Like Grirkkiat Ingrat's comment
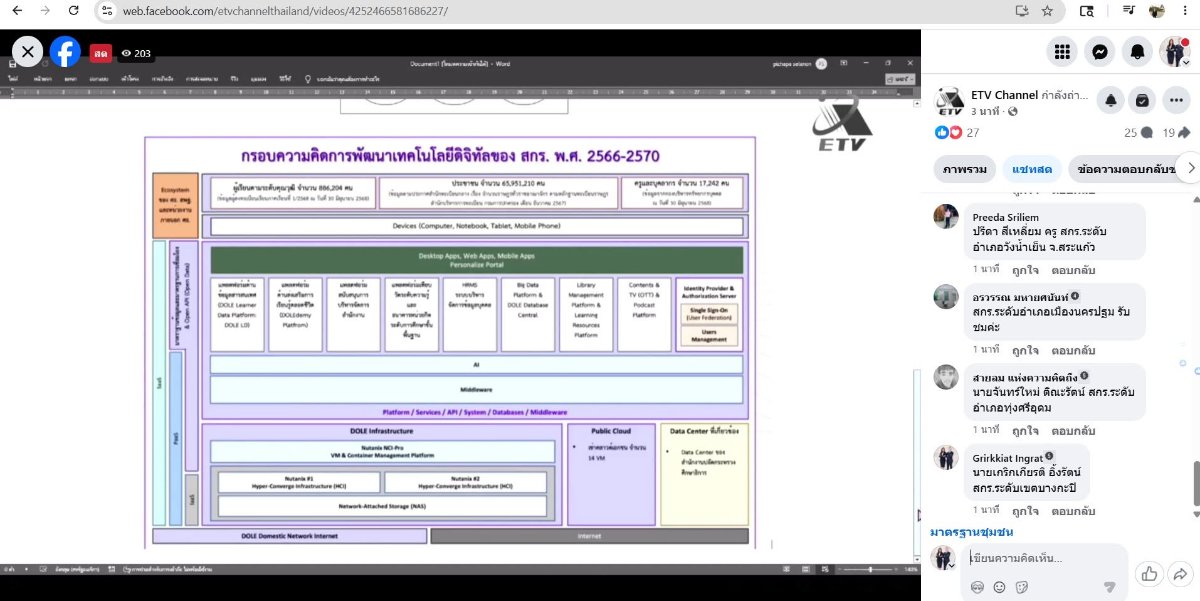This screenshot has height=601, width=1200. [x=1024, y=510]
